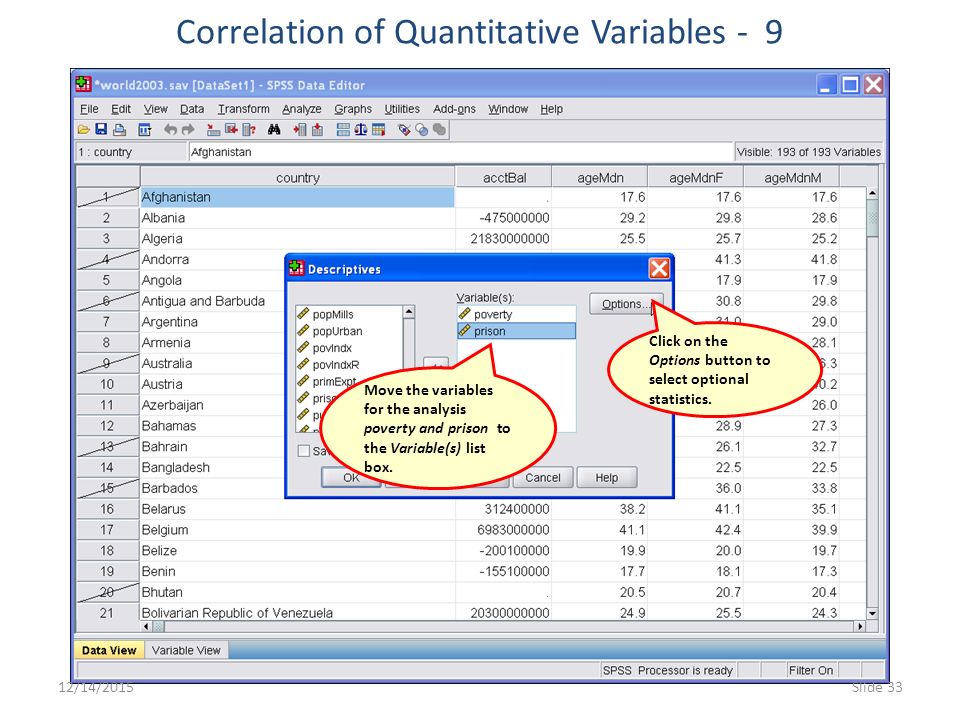Open the File menu

(89, 109)
